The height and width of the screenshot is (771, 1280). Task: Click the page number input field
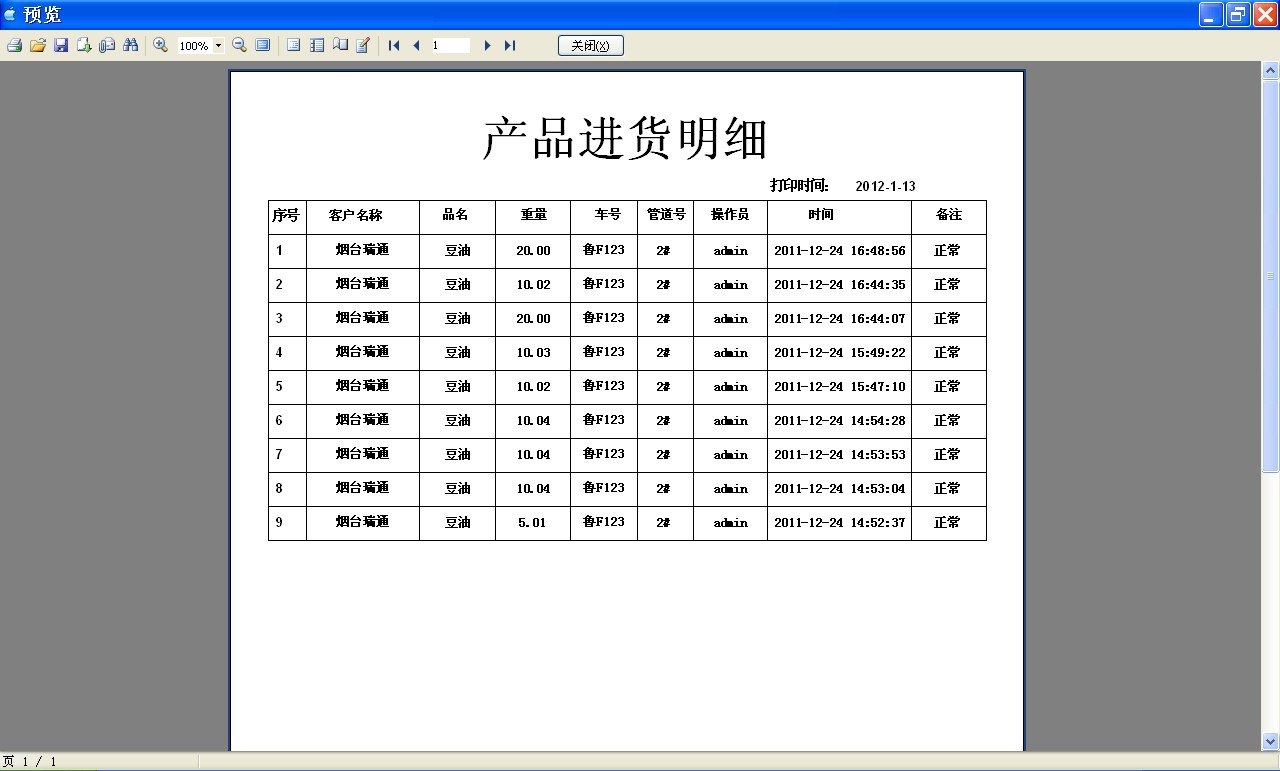(x=450, y=45)
